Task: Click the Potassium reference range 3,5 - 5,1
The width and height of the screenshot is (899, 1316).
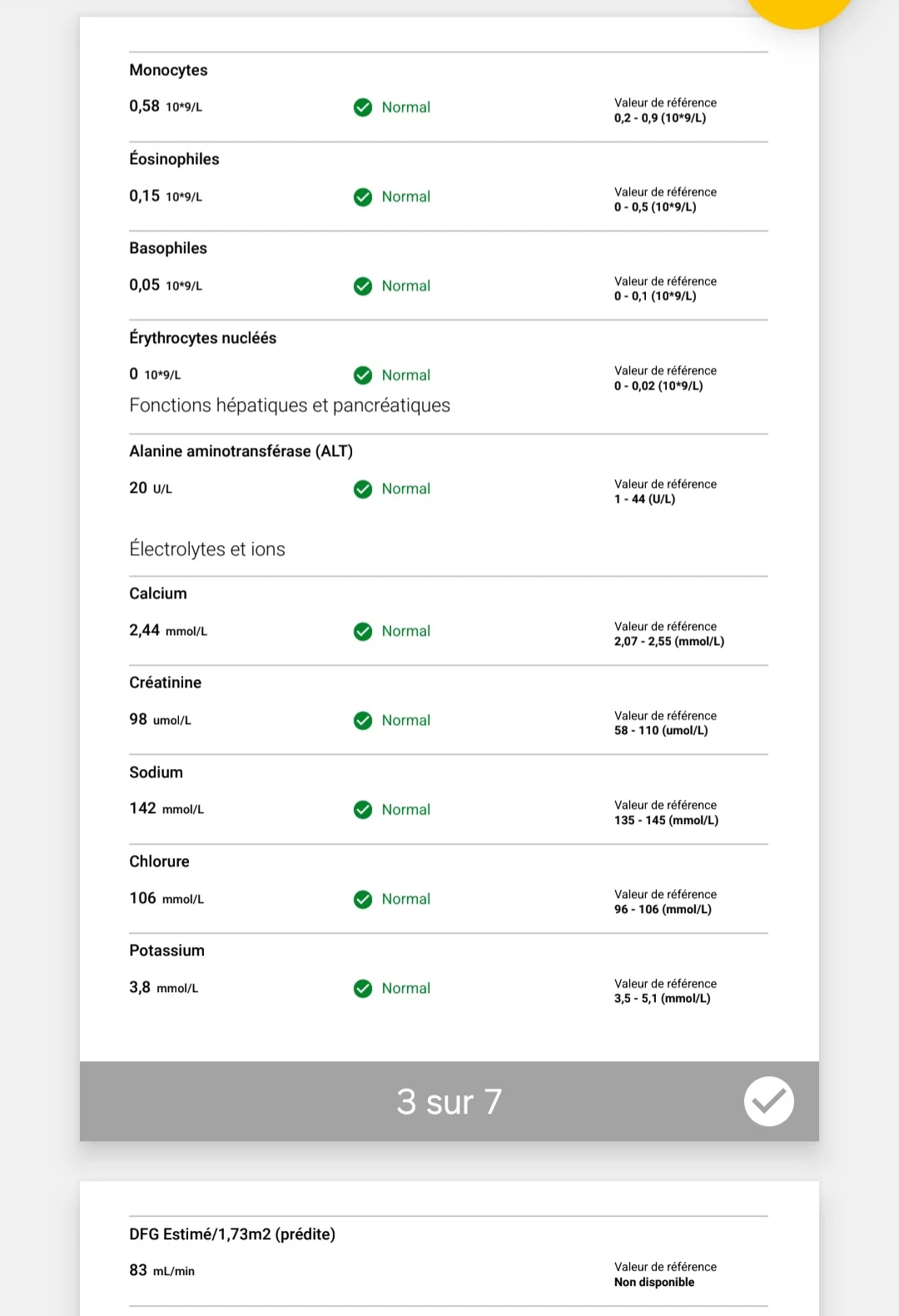Action: pyautogui.click(x=662, y=999)
